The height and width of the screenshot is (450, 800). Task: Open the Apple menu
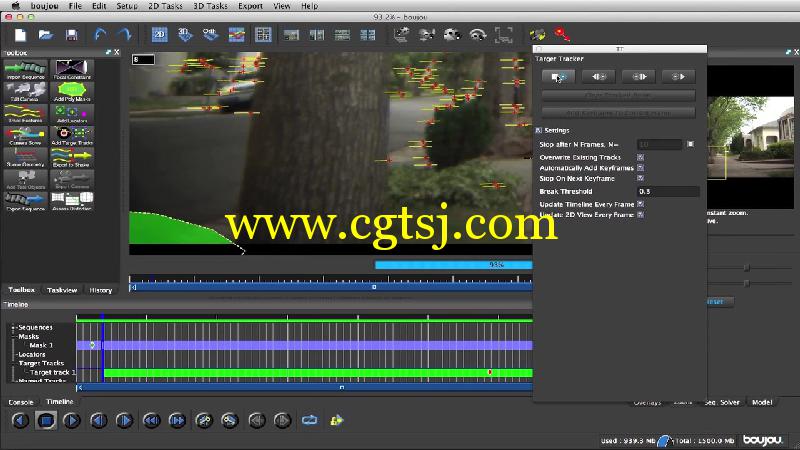pos(15,6)
